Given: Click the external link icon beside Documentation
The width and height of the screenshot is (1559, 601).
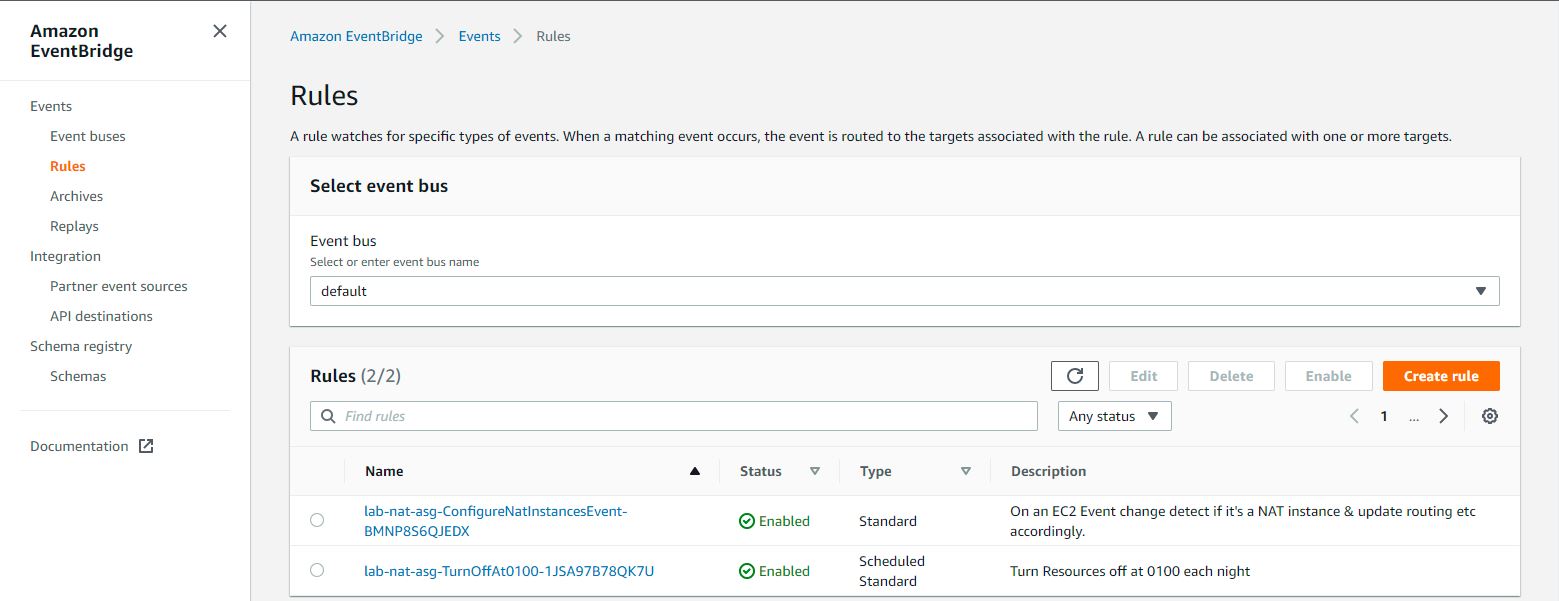Looking at the screenshot, I should (146, 446).
